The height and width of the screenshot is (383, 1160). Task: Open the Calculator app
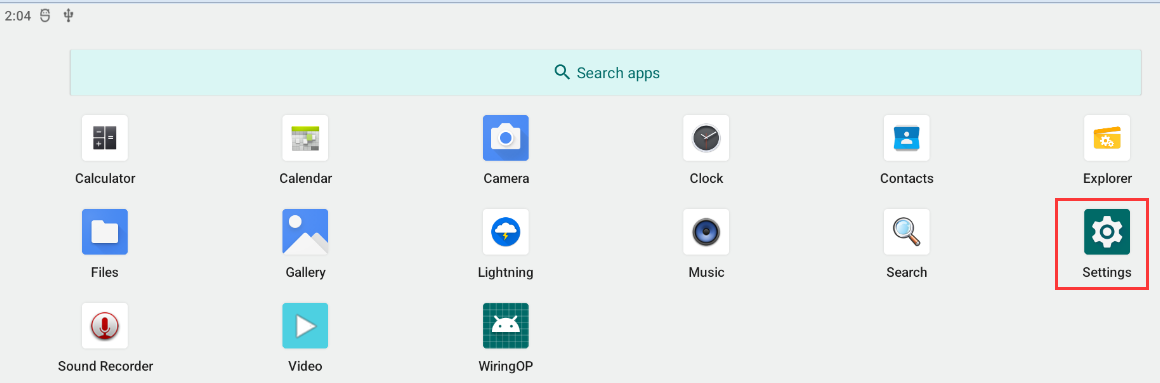(105, 138)
